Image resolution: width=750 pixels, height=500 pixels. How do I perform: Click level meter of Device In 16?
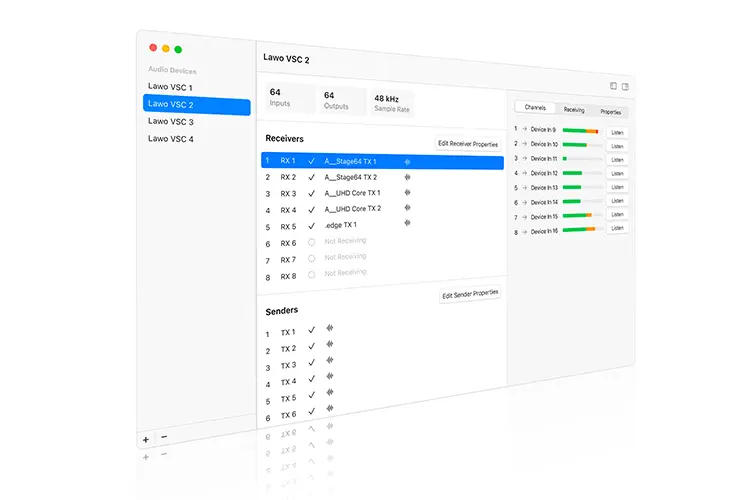click(582, 230)
